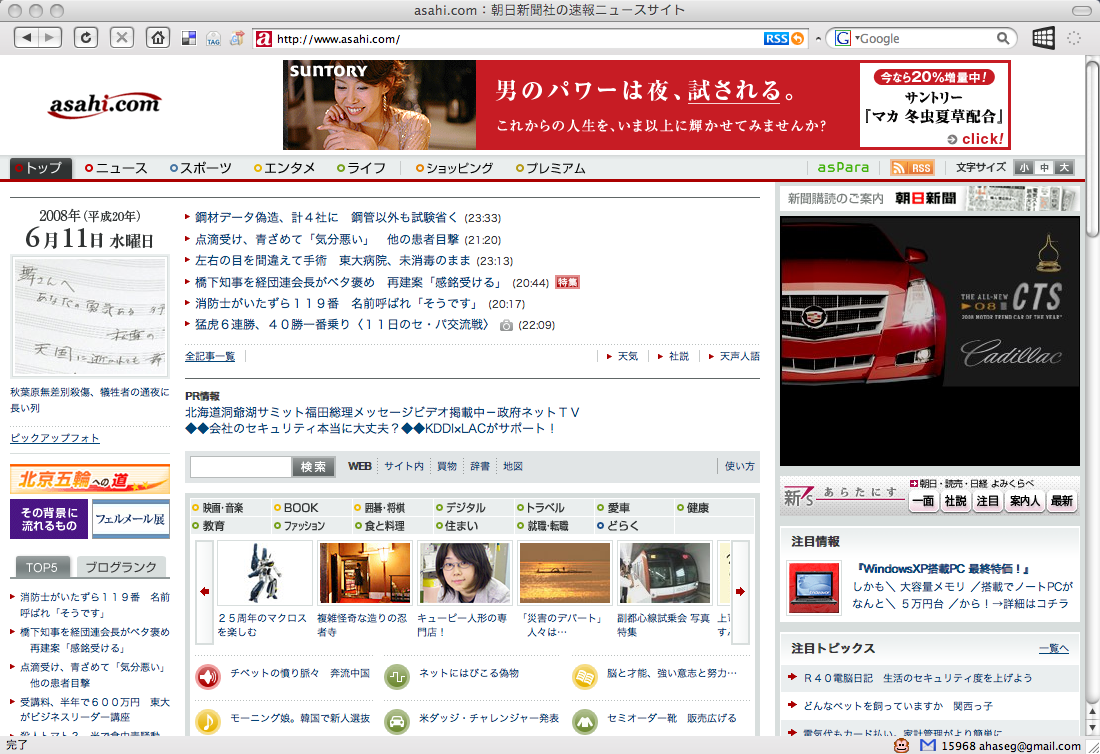Screen dimensions: 1100x754
Task: Open the 一面 tab in 新s section
Action: pyautogui.click(x=924, y=501)
